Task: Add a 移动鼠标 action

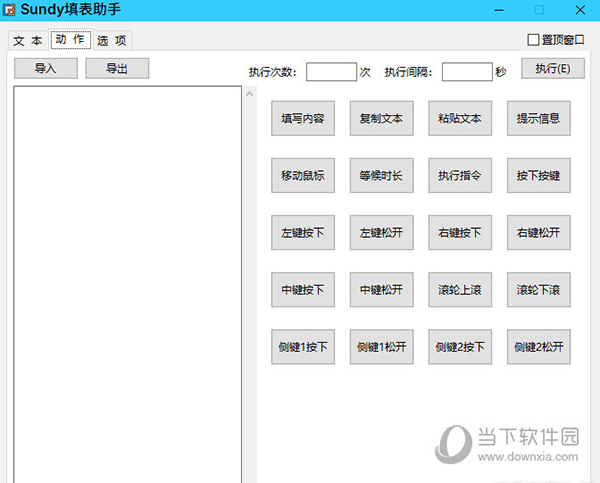Action: (x=303, y=175)
